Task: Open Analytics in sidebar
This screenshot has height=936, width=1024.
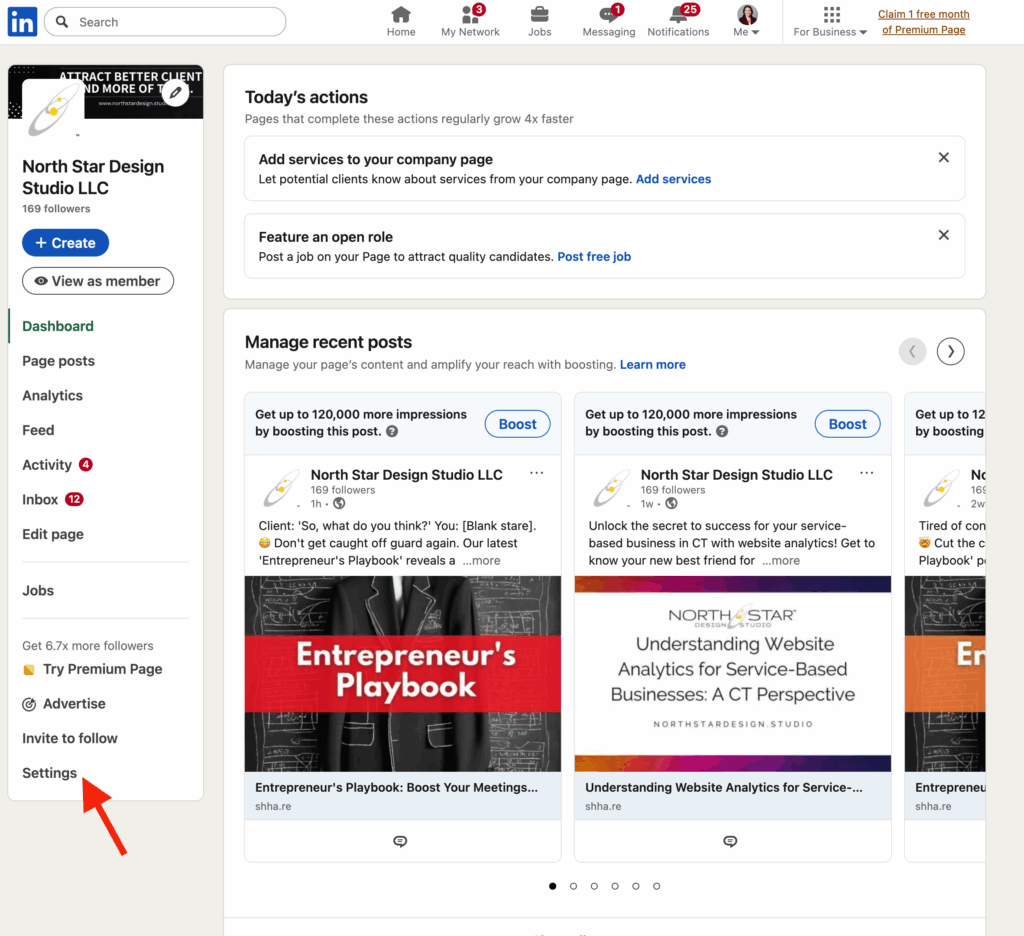Action: 52,395
